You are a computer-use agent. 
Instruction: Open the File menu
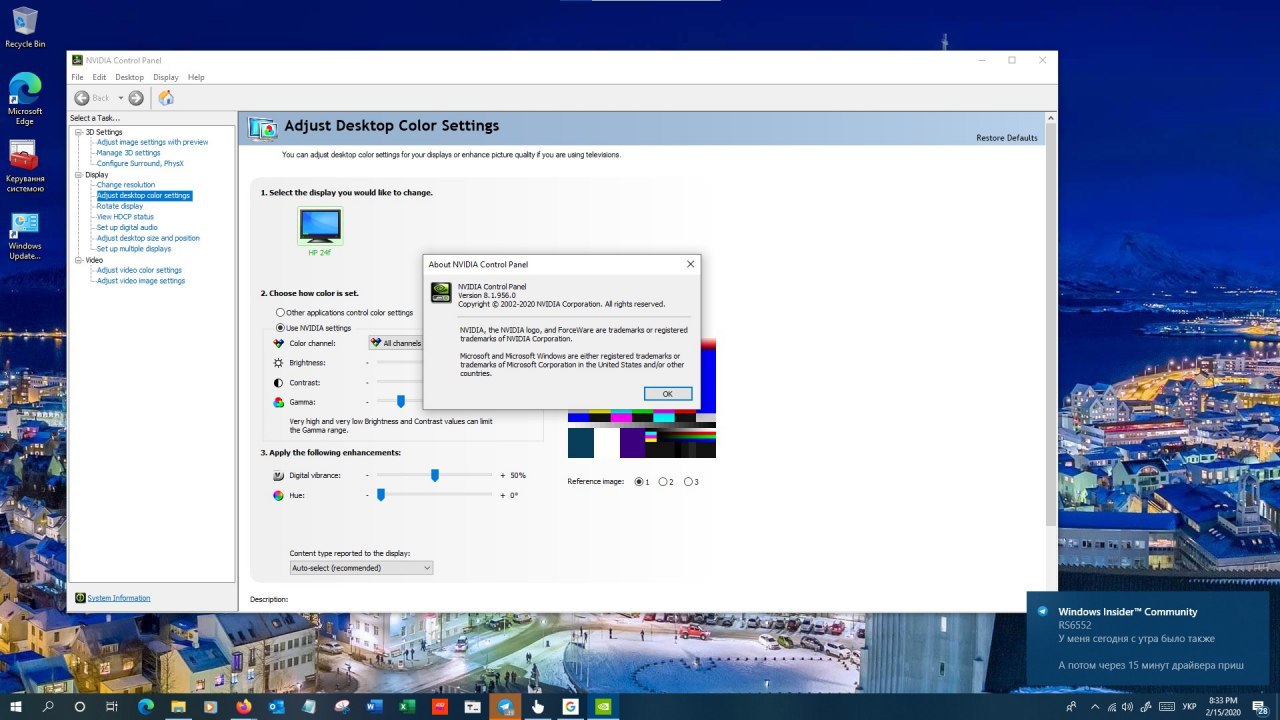pos(77,77)
